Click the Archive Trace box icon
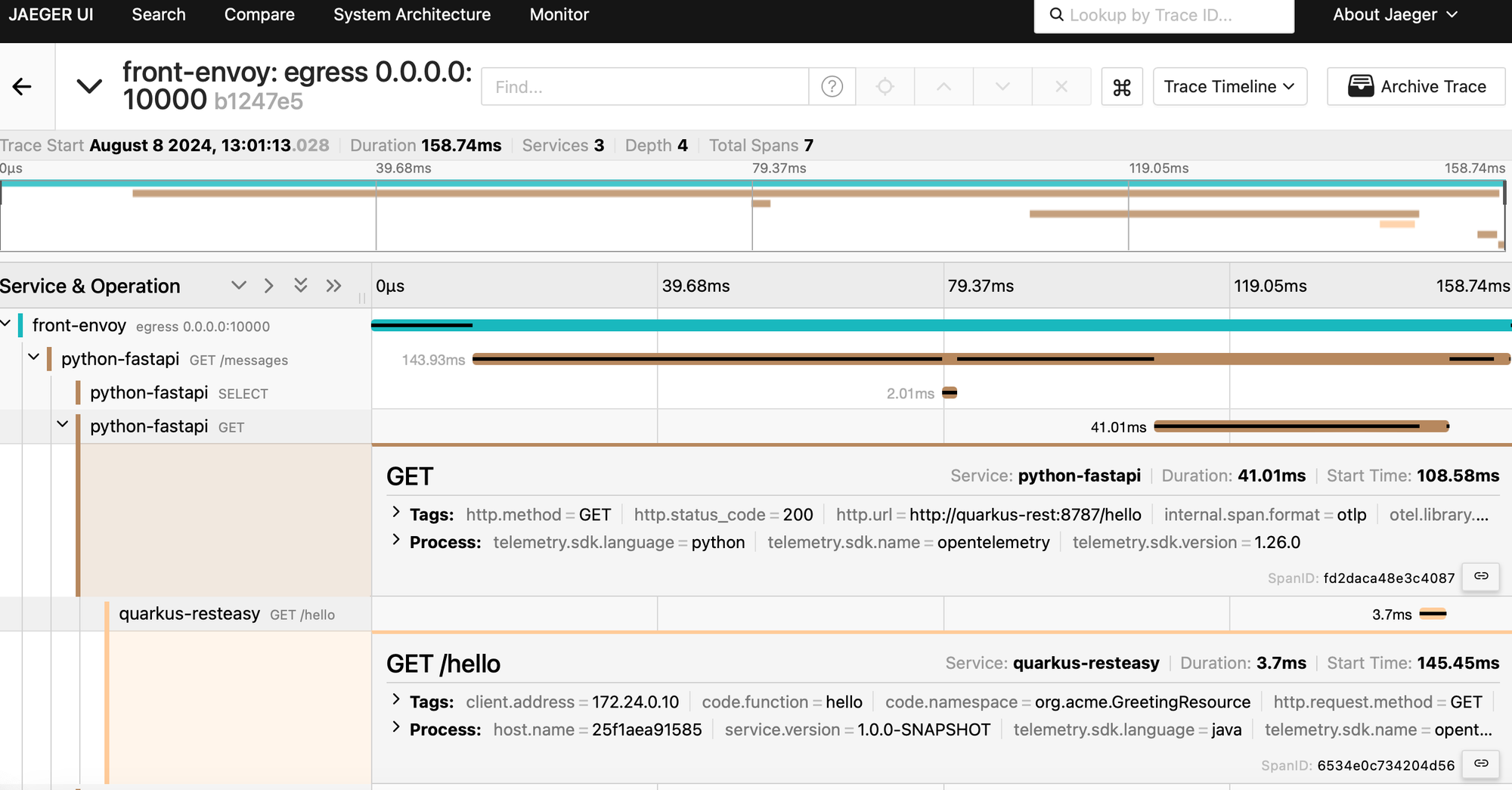Screen dimensions: 1512x790 [1361, 86]
